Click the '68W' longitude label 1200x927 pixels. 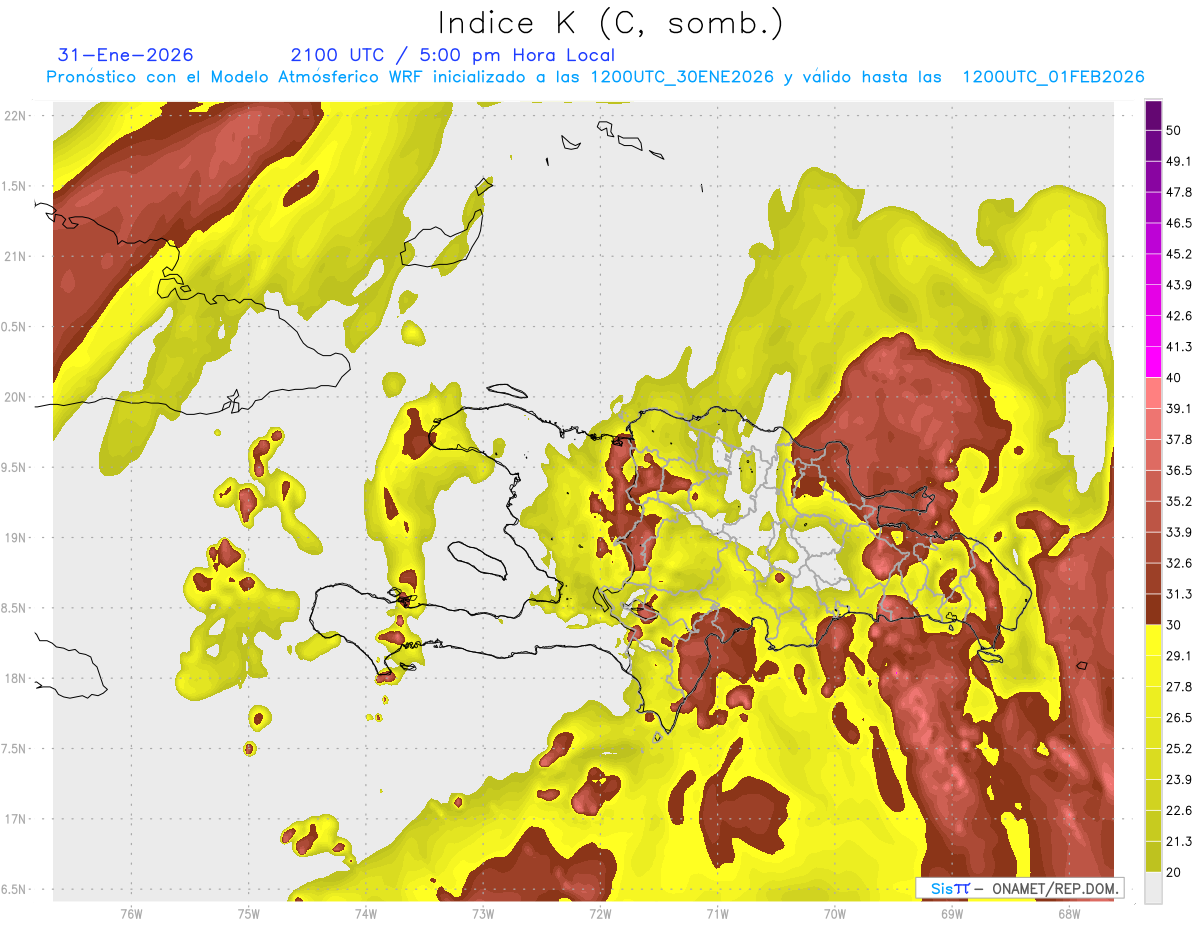coord(1069,912)
